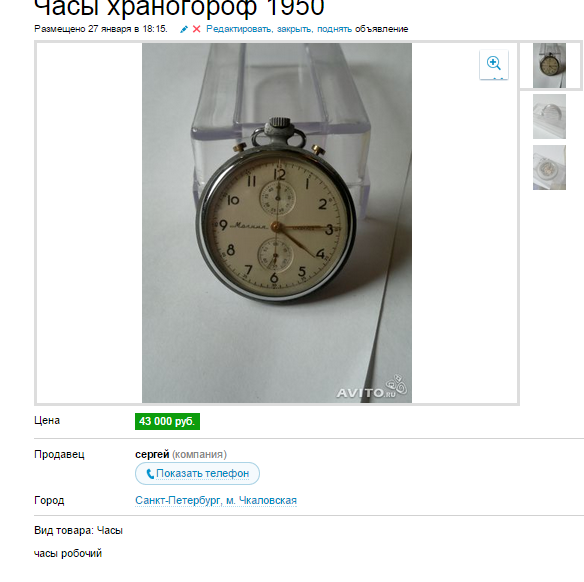Screen dimensions: 584x582
Task: Select the first watch front thumbnail
Action: (x=549, y=66)
